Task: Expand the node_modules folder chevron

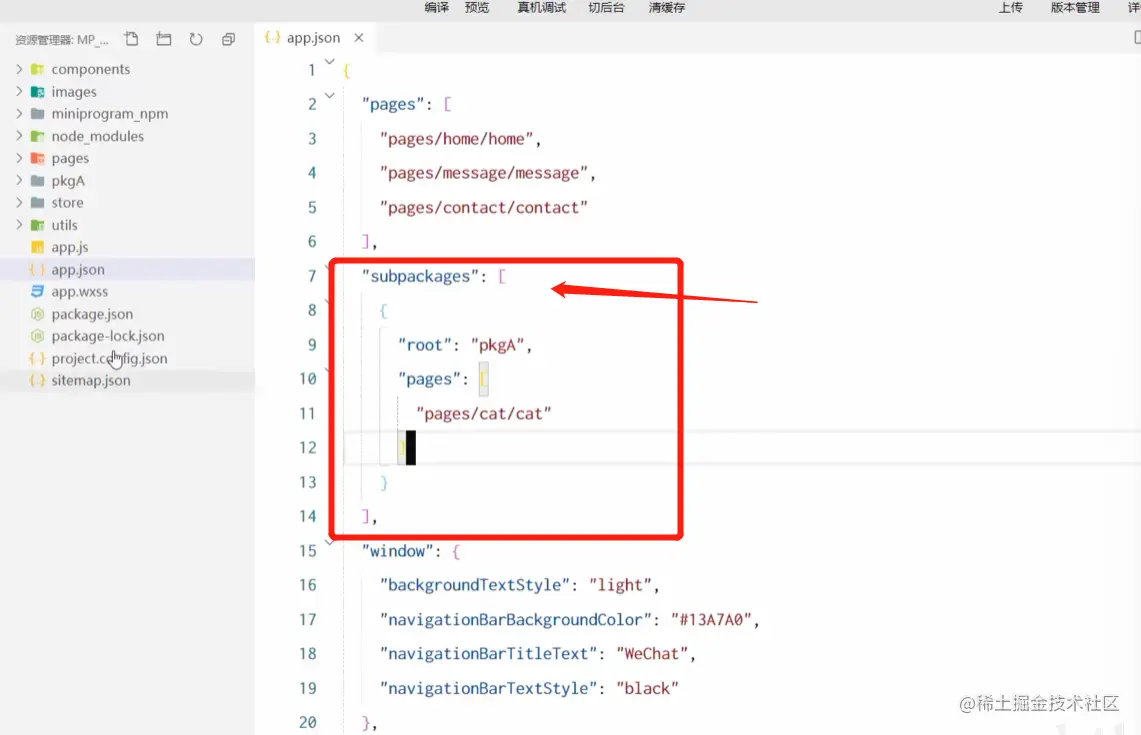Action: tap(19, 136)
